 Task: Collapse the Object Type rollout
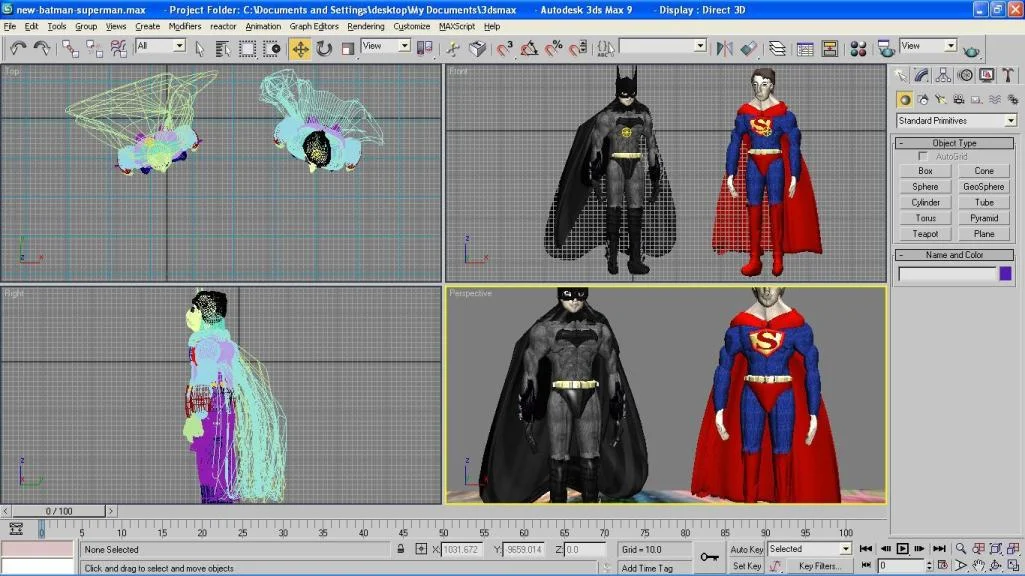(x=954, y=143)
